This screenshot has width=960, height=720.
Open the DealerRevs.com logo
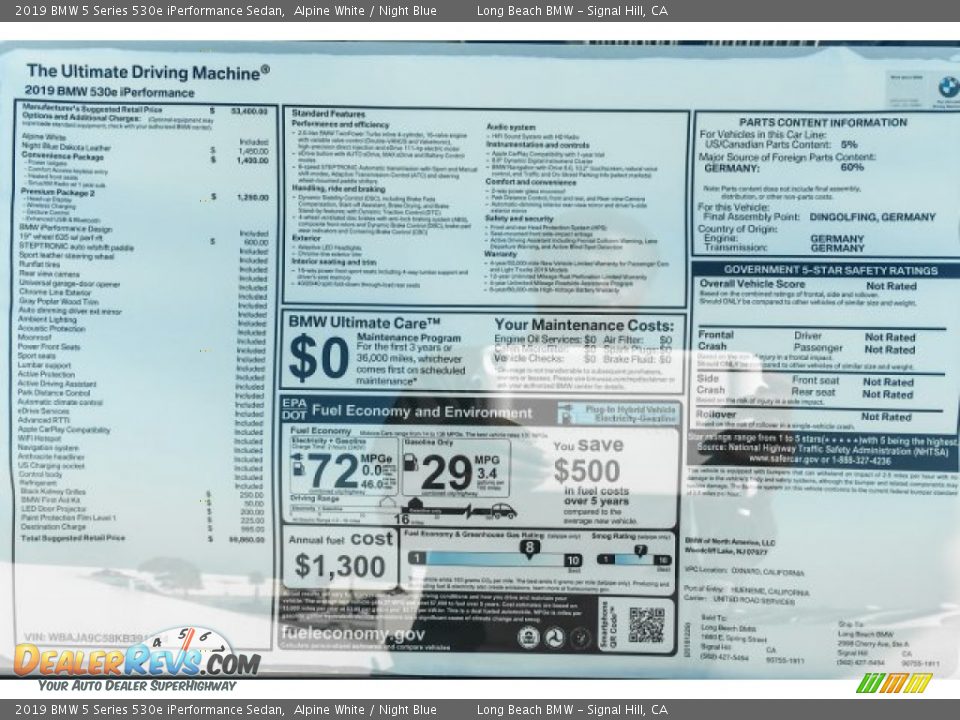[137, 661]
